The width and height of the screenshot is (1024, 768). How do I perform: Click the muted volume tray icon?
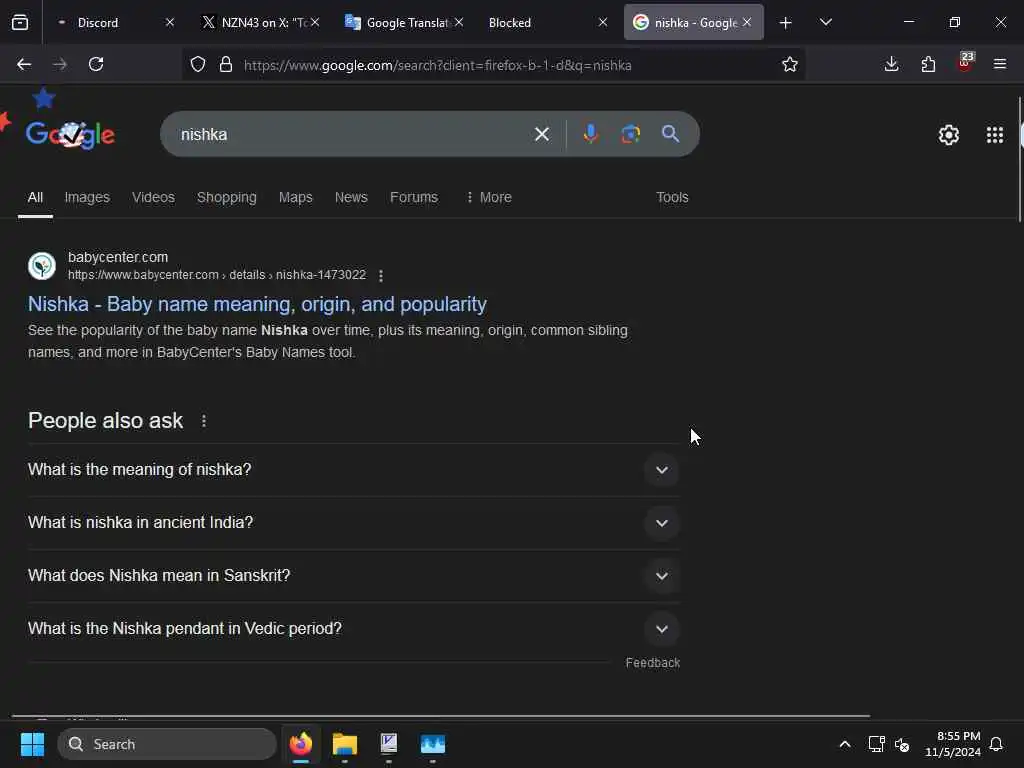[903, 744]
